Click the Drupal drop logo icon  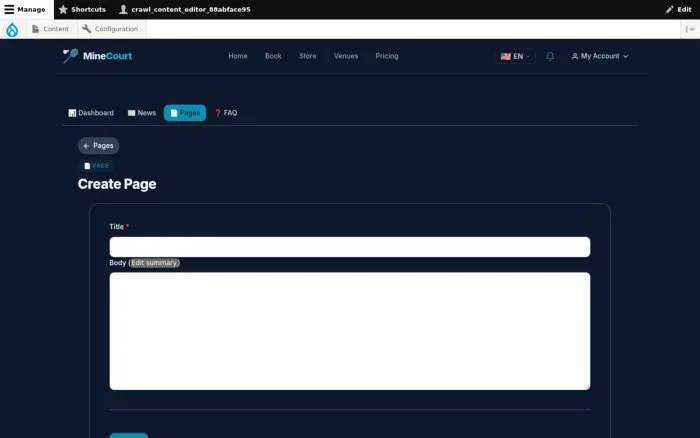[x=12, y=29]
